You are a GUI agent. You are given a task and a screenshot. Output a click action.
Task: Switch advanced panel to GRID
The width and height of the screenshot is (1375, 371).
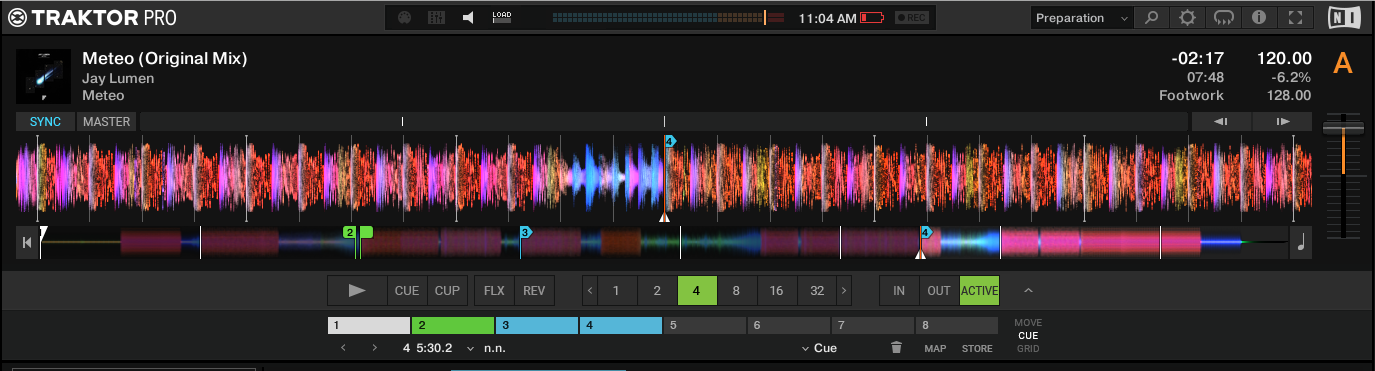(1028, 349)
